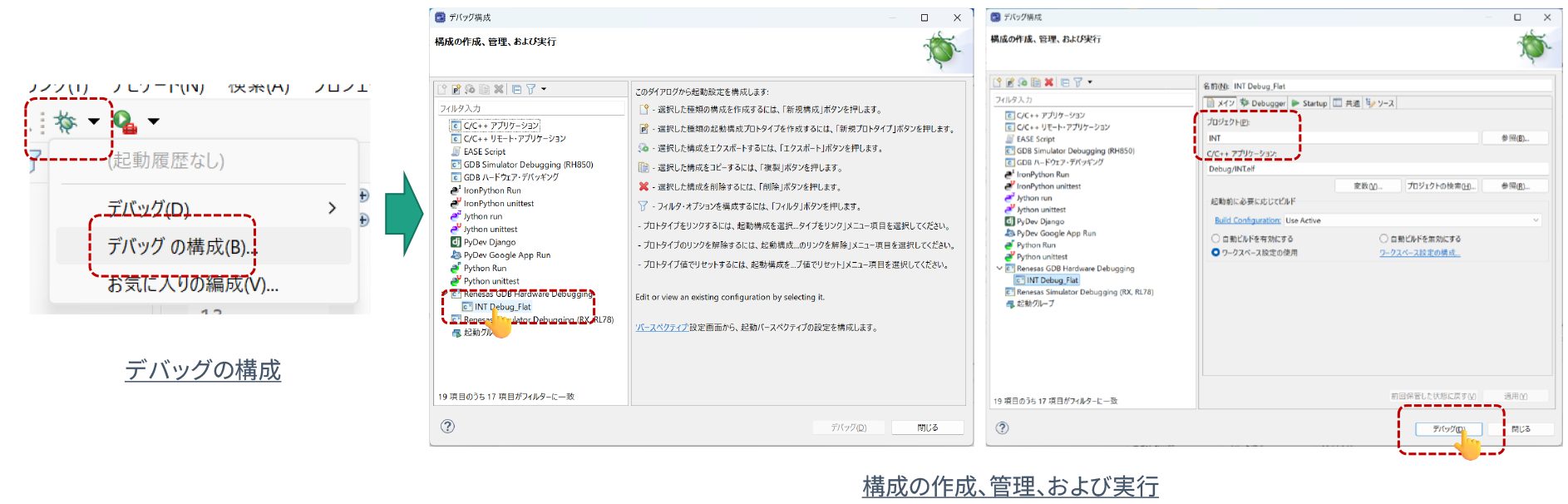This screenshot has width=1568, height=504.
Task: Click the Run External Tools toolbar icon
Action: 125,122
